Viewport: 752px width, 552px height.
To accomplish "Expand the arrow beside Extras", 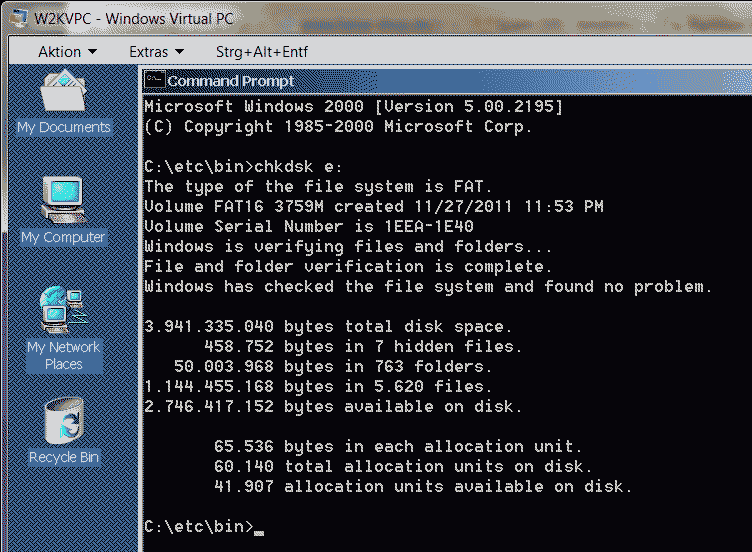I will tap(179, 51).
